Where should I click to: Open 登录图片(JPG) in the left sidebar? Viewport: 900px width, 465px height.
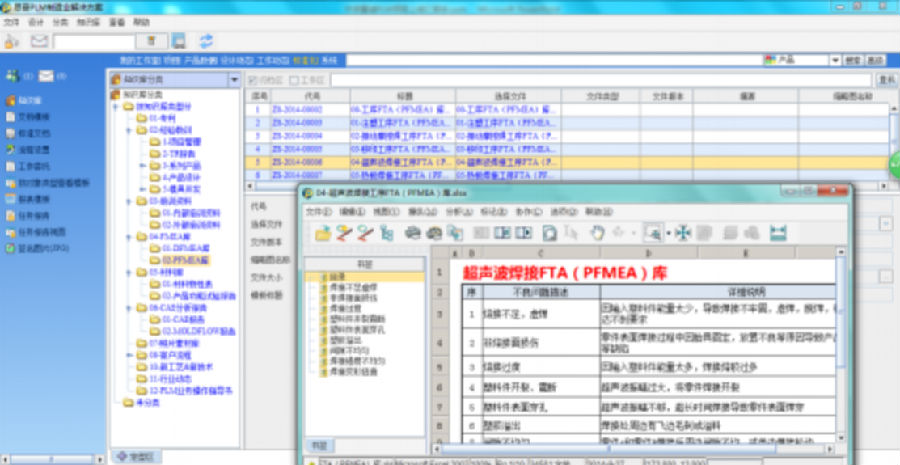(44, 249)
